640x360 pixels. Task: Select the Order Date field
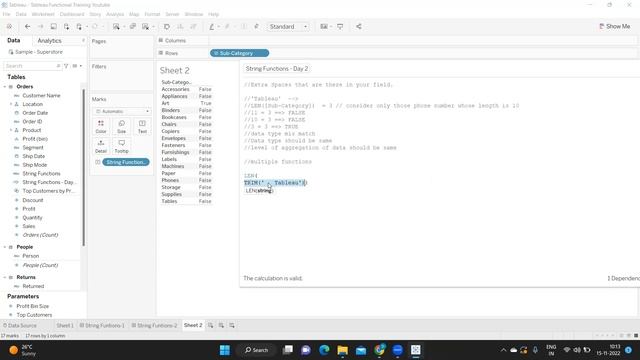click(x=35, y=113)
